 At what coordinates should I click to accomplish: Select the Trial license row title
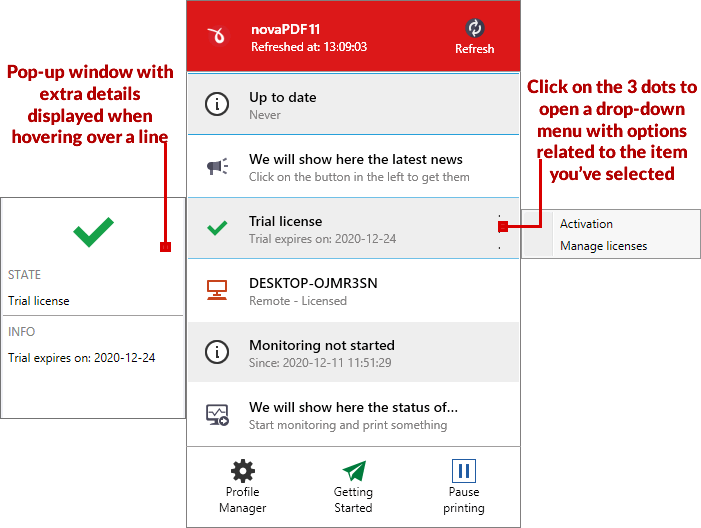285,221
